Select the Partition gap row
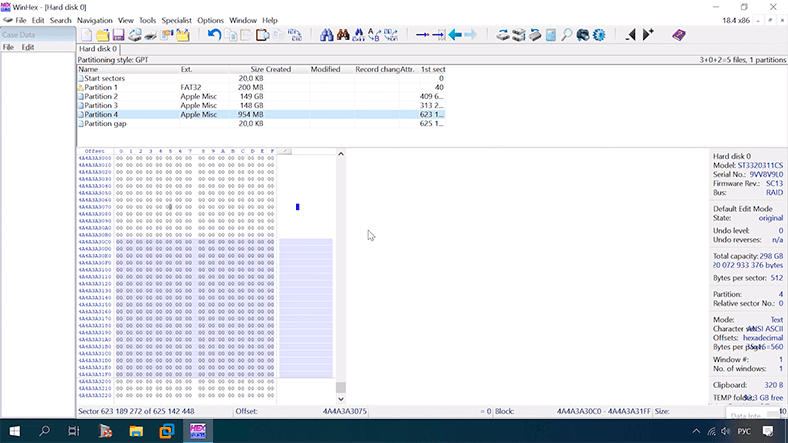788x443 pixels. pos(261,124)
